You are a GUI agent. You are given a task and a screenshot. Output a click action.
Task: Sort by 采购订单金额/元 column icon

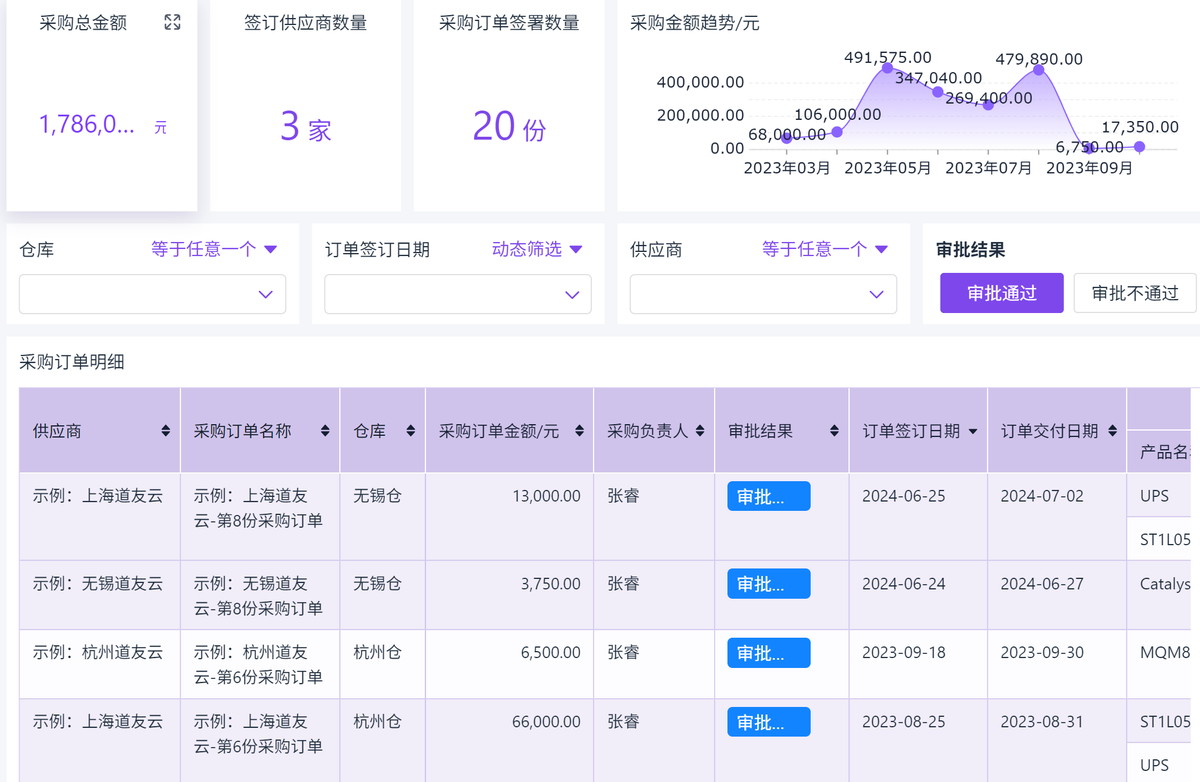point(578,431)
